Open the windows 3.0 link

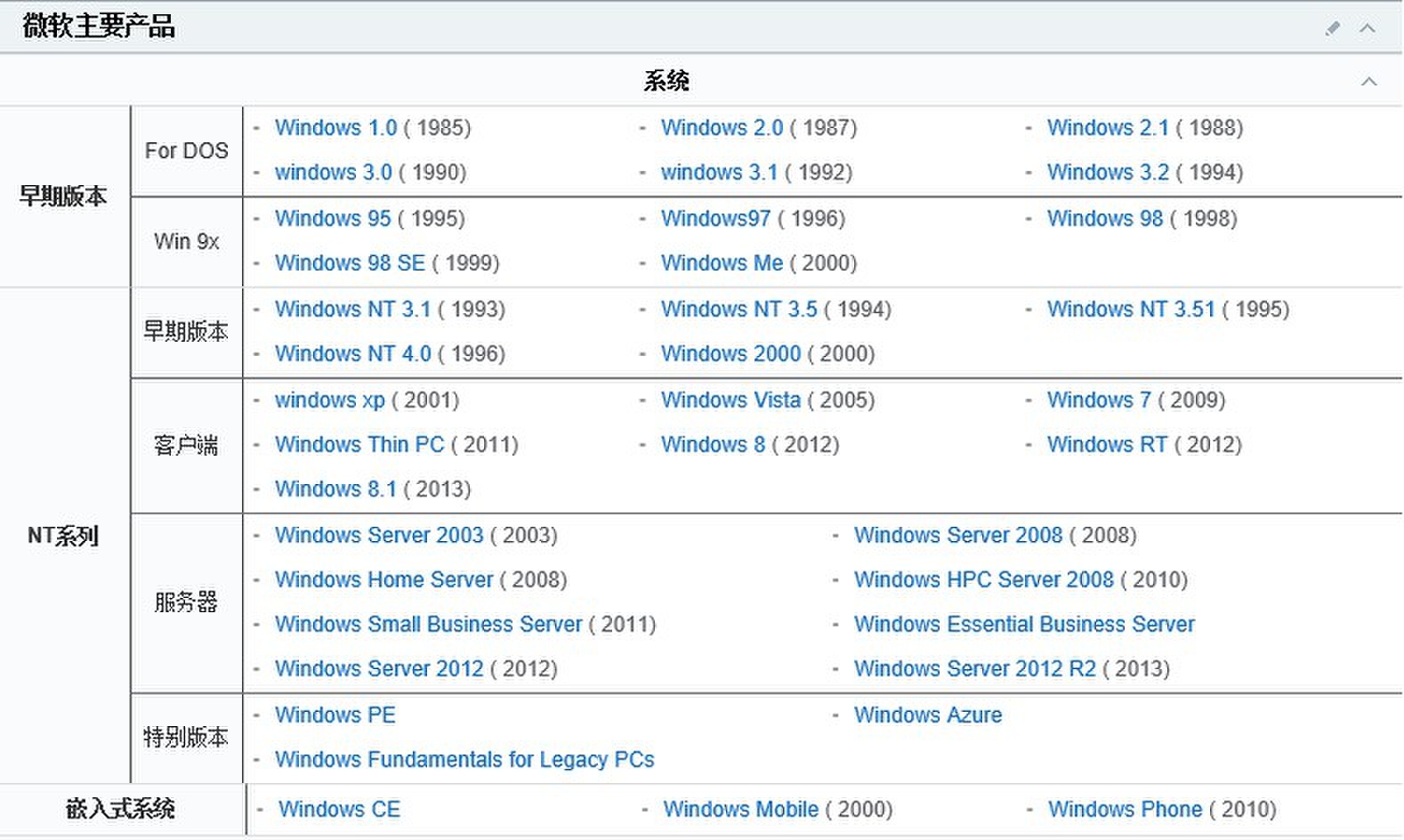333,172
